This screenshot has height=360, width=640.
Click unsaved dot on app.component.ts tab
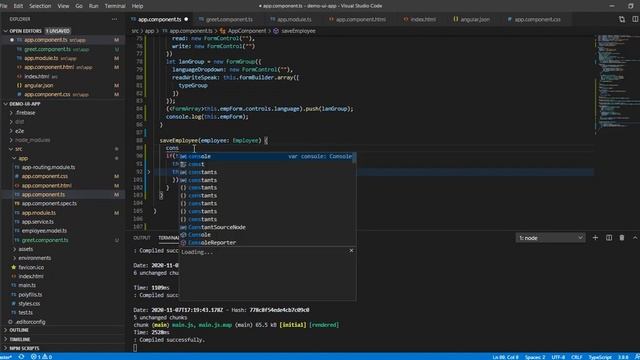click(x=186, y=19)
